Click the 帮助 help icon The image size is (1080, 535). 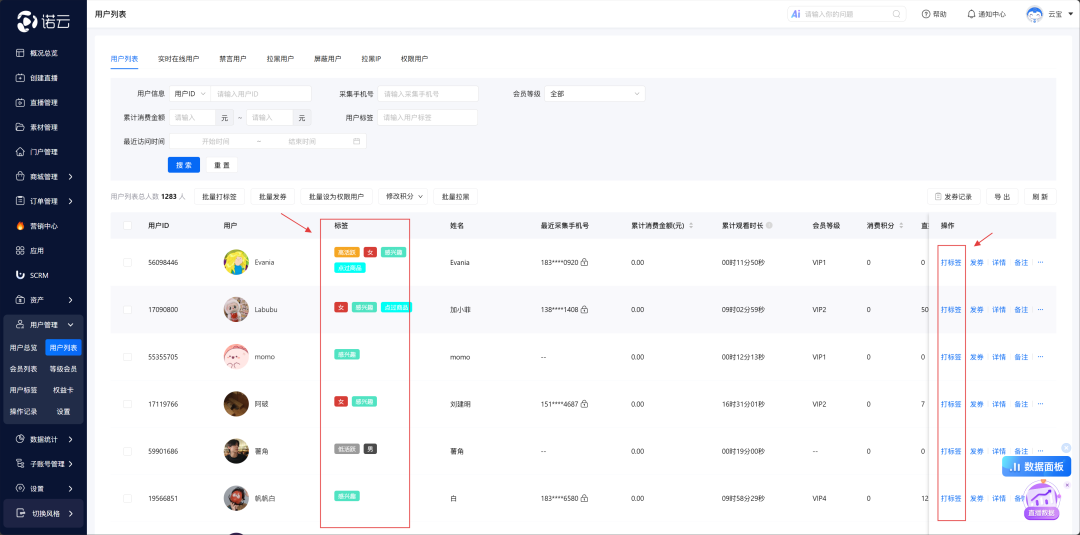(925, 14)
